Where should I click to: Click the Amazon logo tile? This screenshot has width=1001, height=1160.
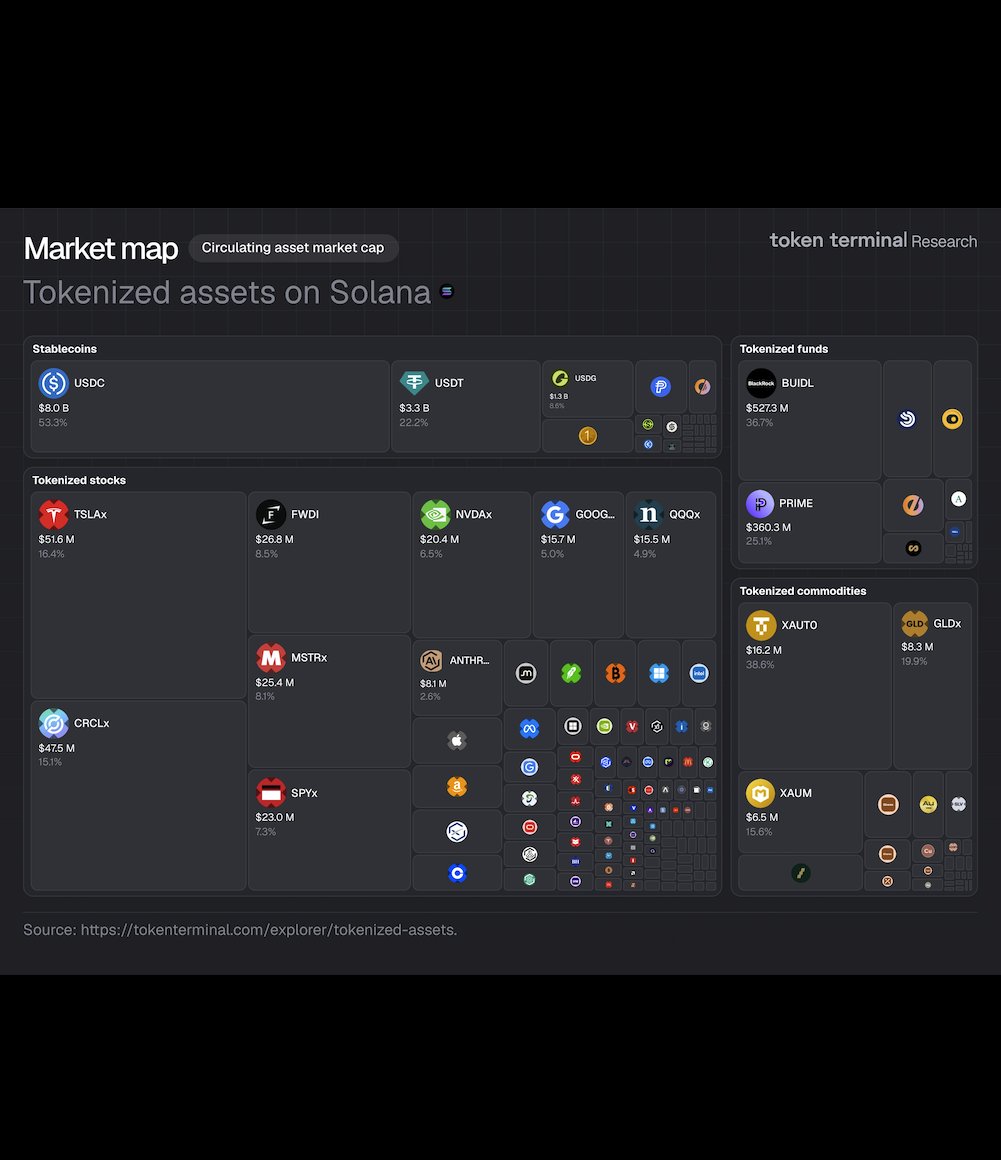coord(457,786)
